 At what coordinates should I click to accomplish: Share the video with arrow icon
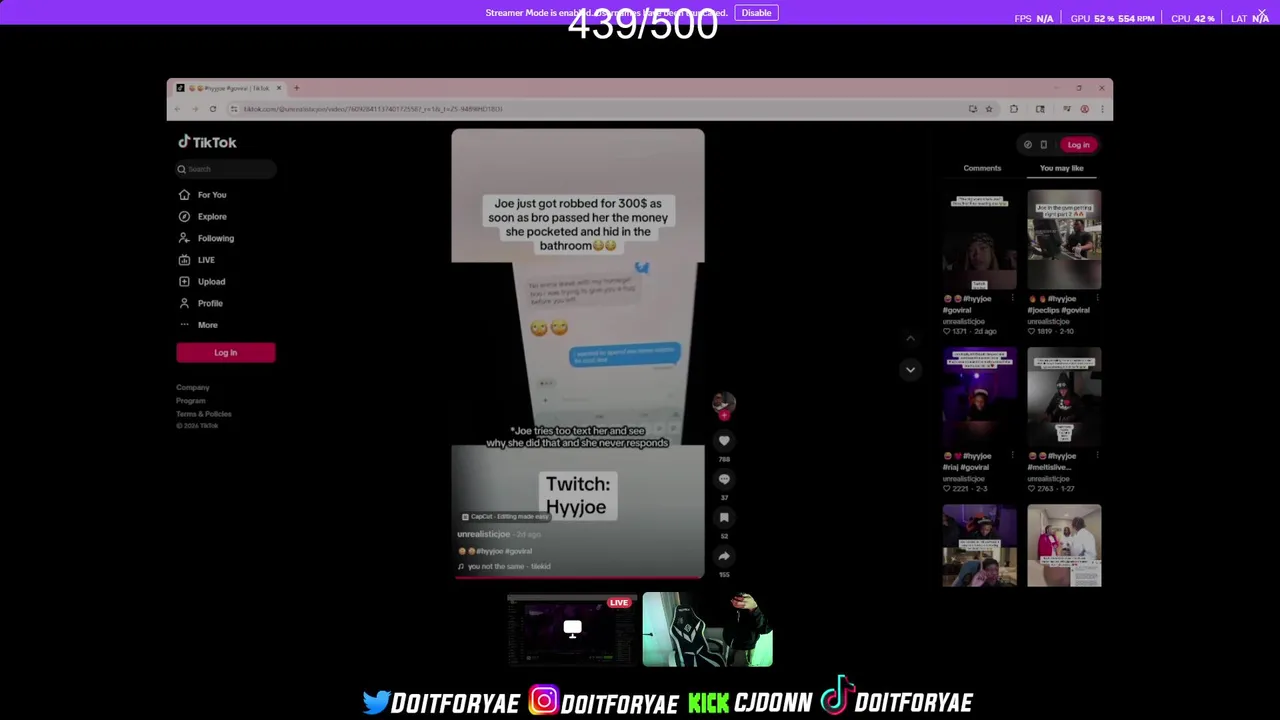pyautogui.click(x=724, y=556)
